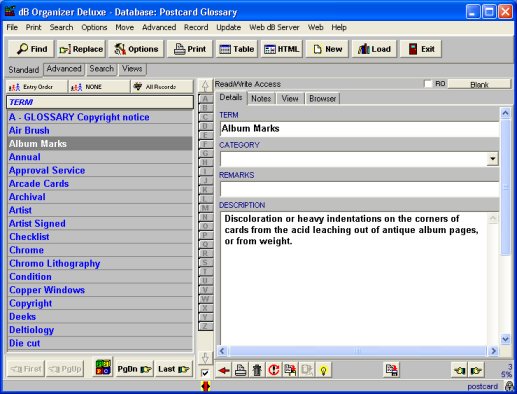This screenshot has height=394, width=517.
Task: Select the Copper Windows record
Action: click(100, 290)
